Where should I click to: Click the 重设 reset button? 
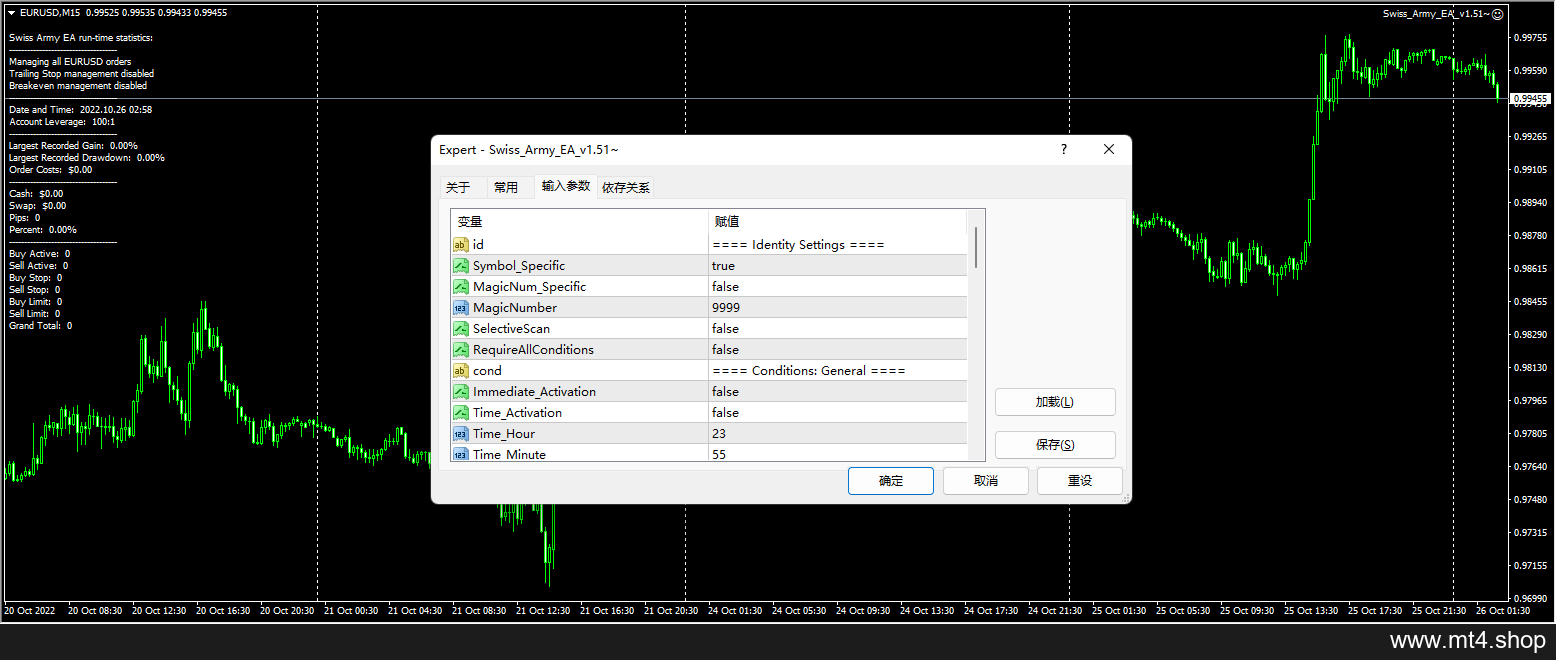(x=1080, y=481)
